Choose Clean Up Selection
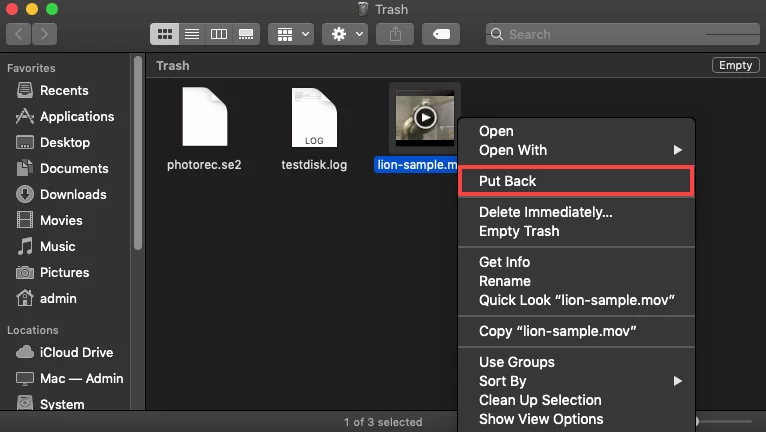This screenshot has width=766, height=432. 576,400
